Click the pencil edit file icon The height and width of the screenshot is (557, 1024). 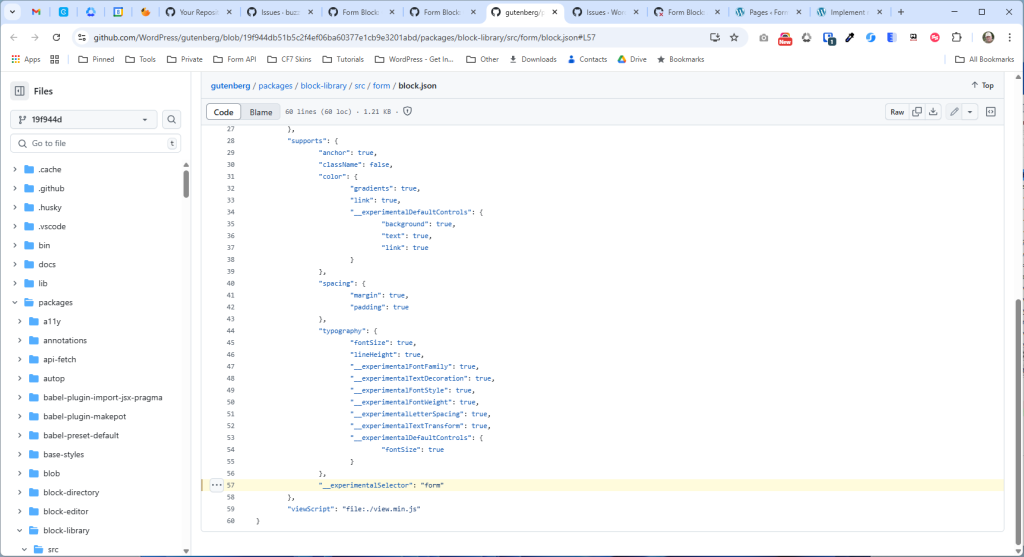tap(954, 112)
